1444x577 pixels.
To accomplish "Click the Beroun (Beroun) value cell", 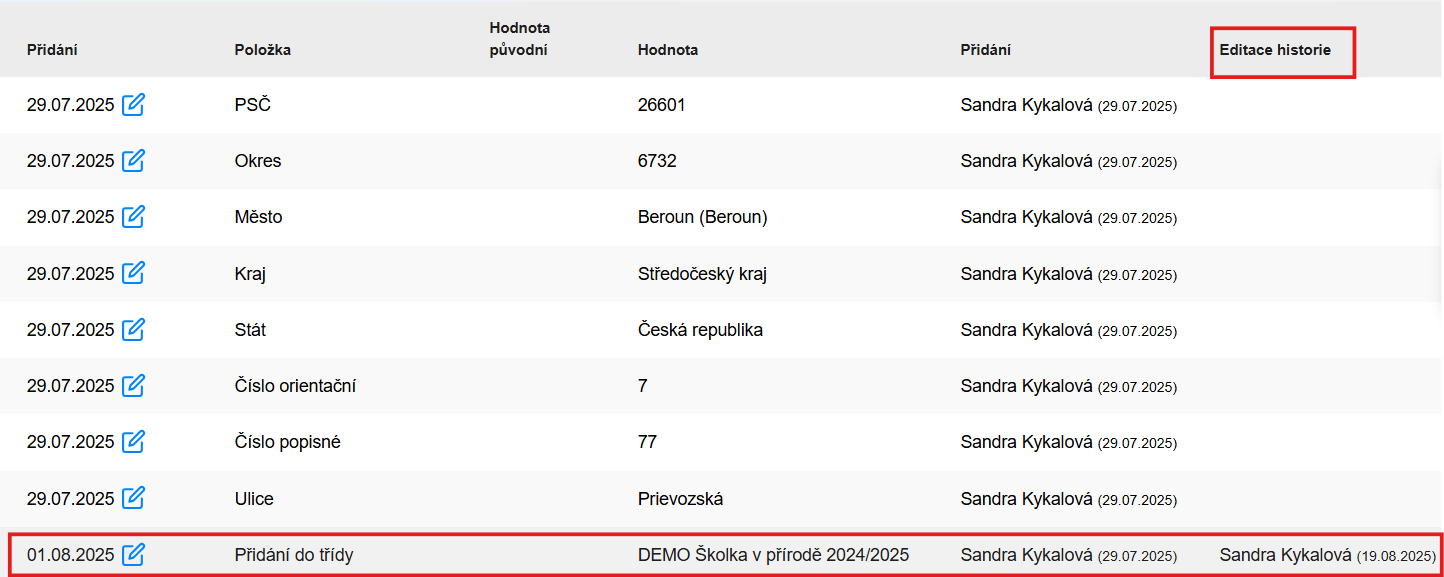I will pos(702,217).
